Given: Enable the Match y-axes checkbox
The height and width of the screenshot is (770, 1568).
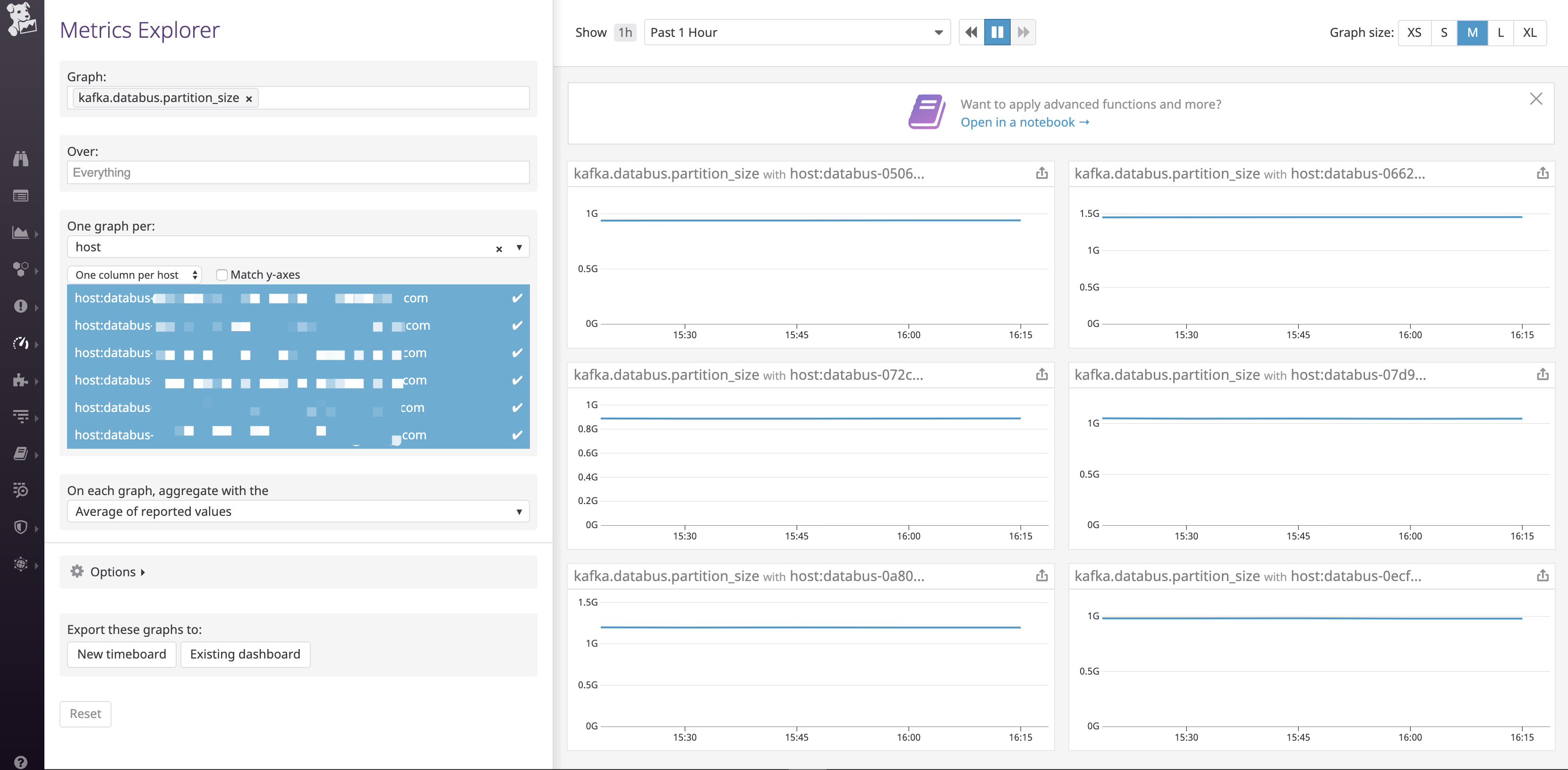Looking at the screenshot, I should click(222, 275).
